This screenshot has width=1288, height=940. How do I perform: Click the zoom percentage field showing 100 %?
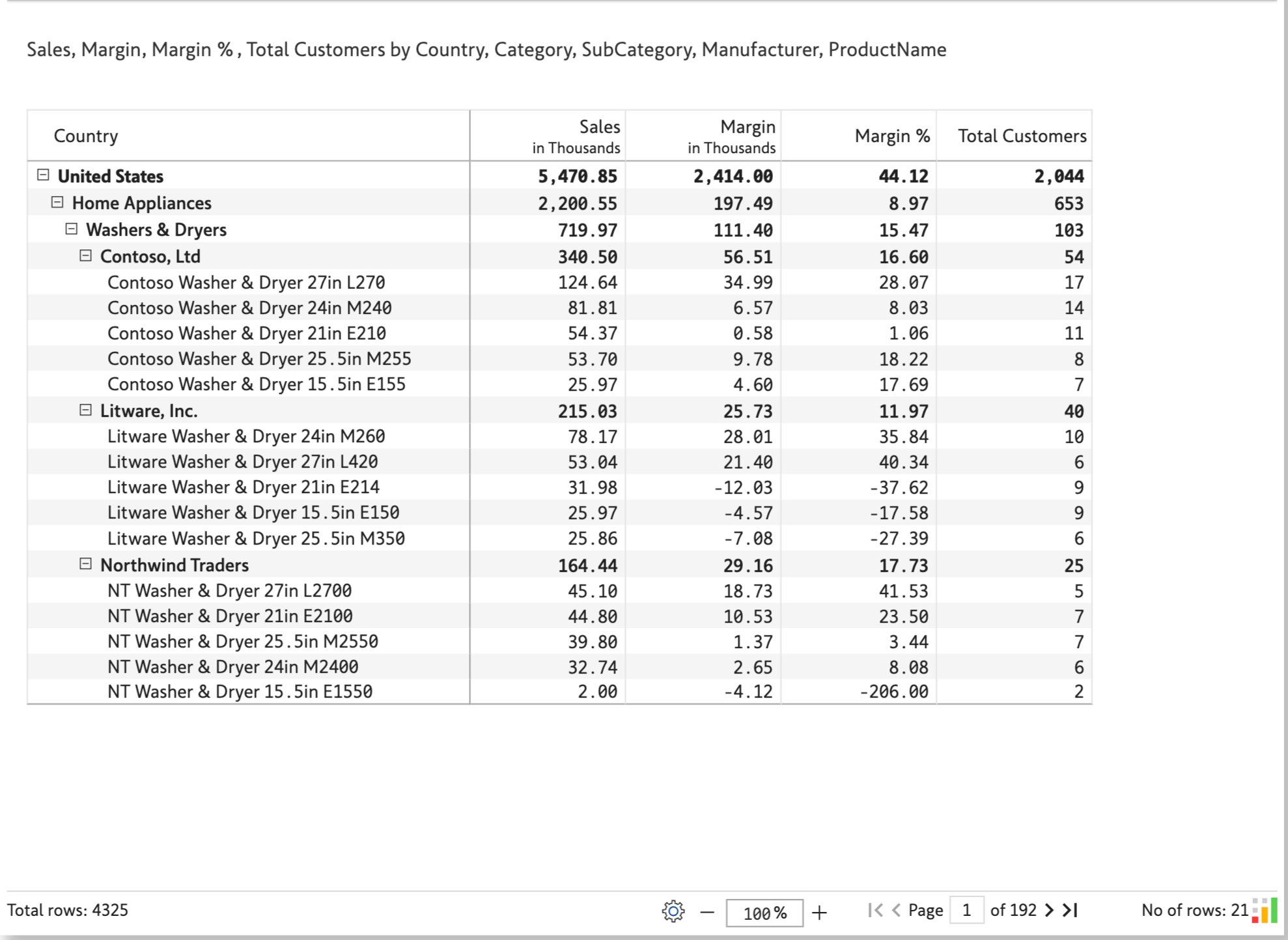click(764, 913)
